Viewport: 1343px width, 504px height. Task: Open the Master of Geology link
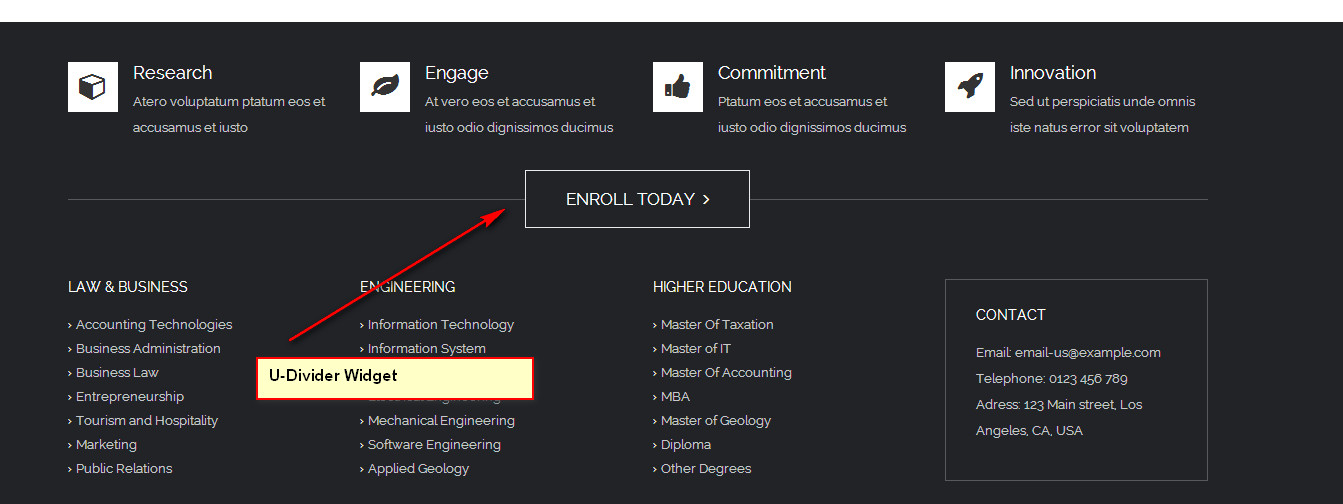point(715,420)
